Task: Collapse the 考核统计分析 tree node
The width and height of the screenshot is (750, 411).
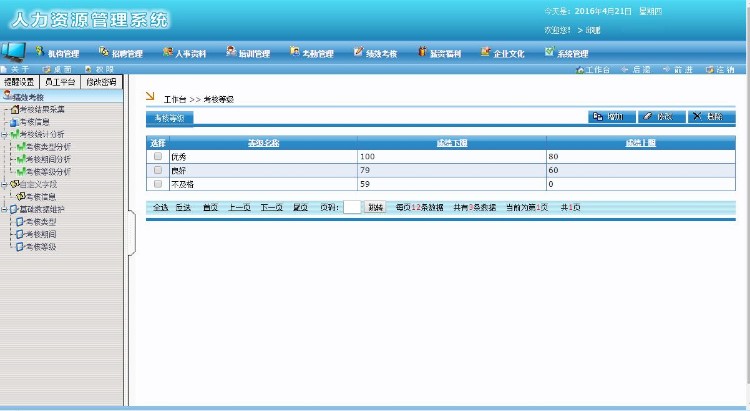Action: pyautogui.click(x=4, y=135)
